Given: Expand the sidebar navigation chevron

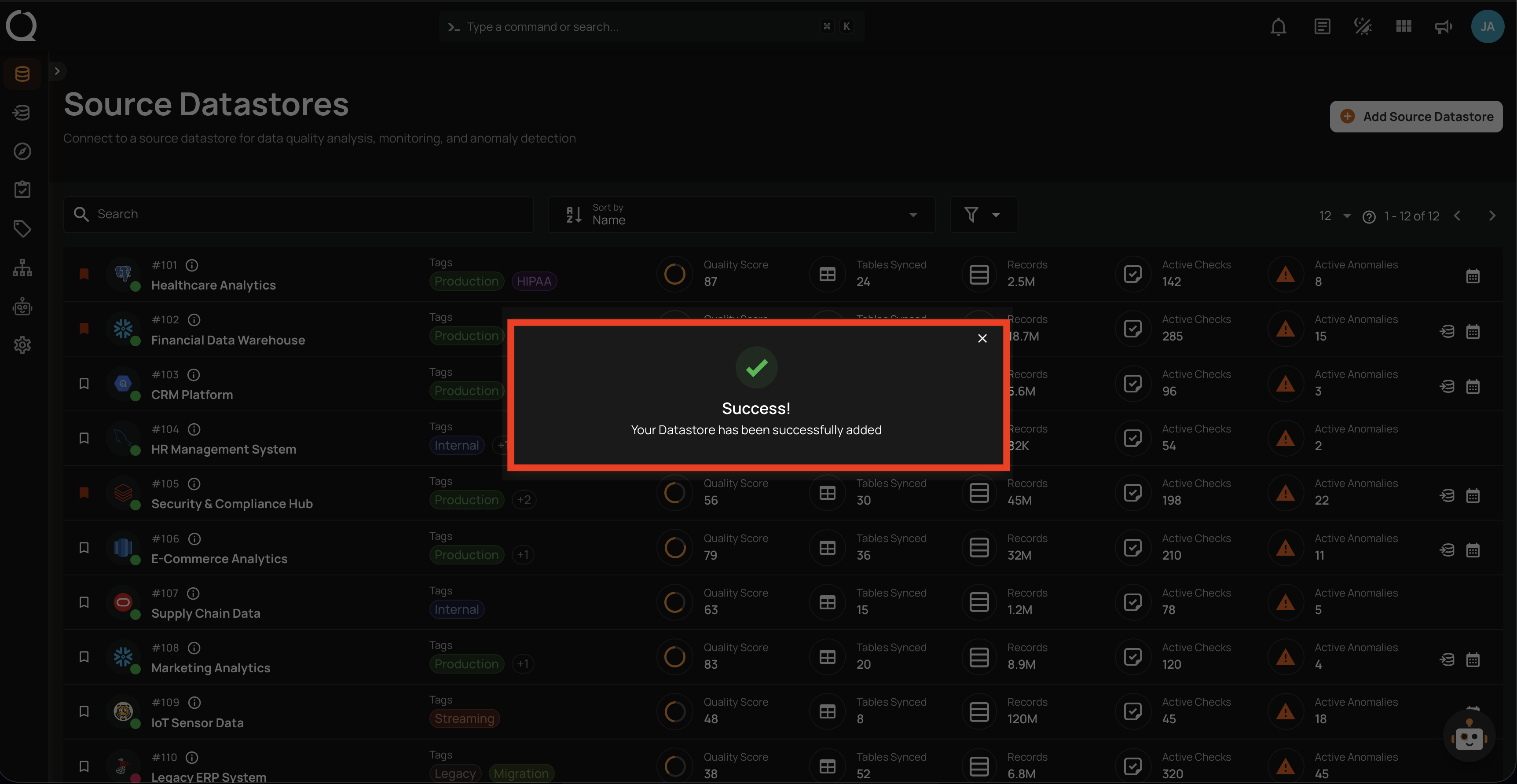Looking at the screenshot, I should coord(57,71).
